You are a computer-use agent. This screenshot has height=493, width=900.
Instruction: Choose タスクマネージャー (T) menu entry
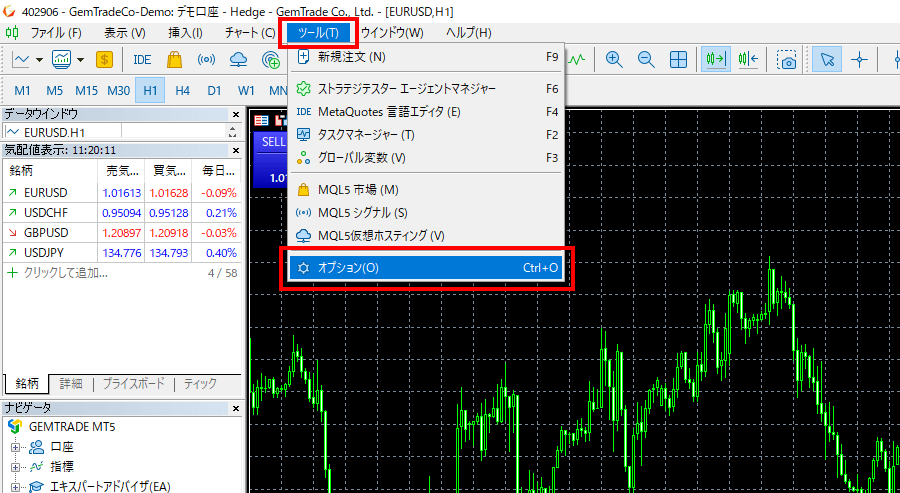click(x=426, y=135)
